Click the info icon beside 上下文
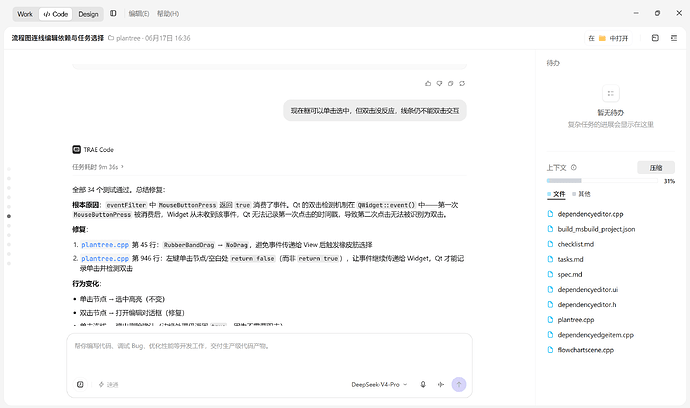 (x=573, y=168)
